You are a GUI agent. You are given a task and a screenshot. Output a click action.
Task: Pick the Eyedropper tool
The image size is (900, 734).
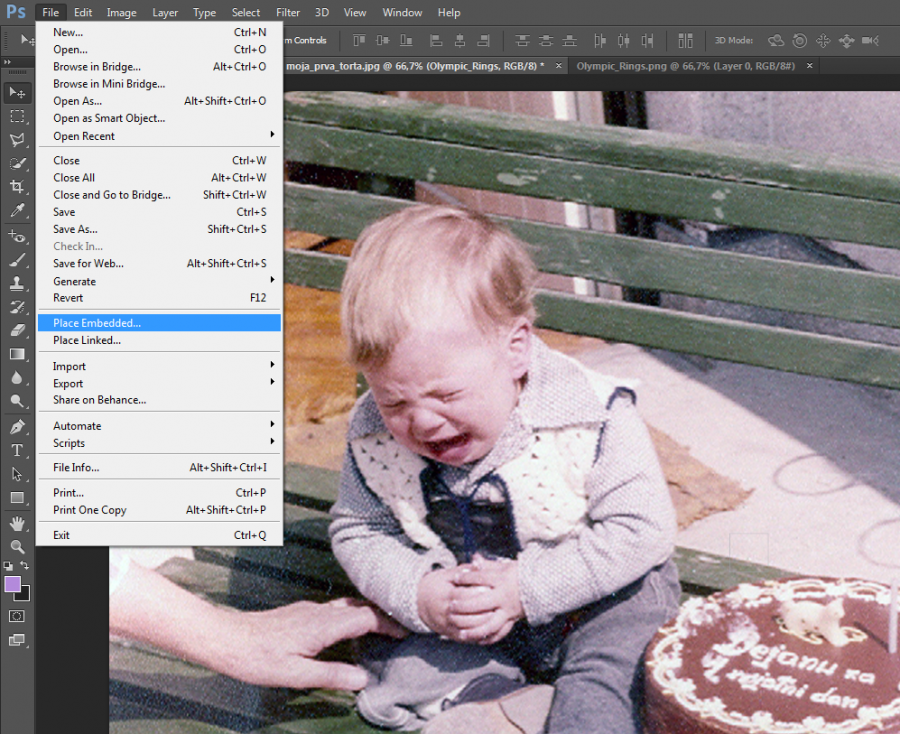[x=17, y=211]
